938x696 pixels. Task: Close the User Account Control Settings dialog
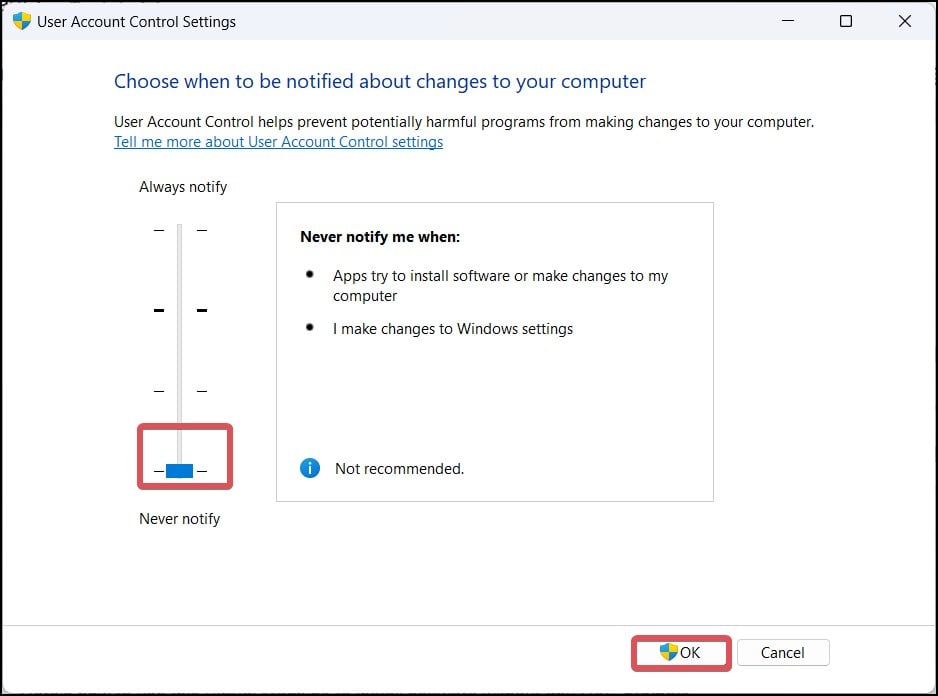[905, 21]
